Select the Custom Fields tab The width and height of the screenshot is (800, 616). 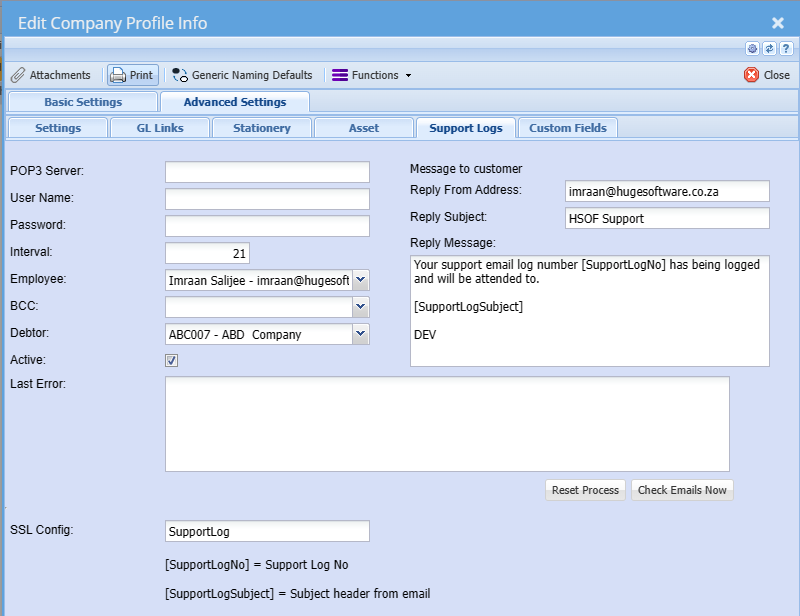568,128
